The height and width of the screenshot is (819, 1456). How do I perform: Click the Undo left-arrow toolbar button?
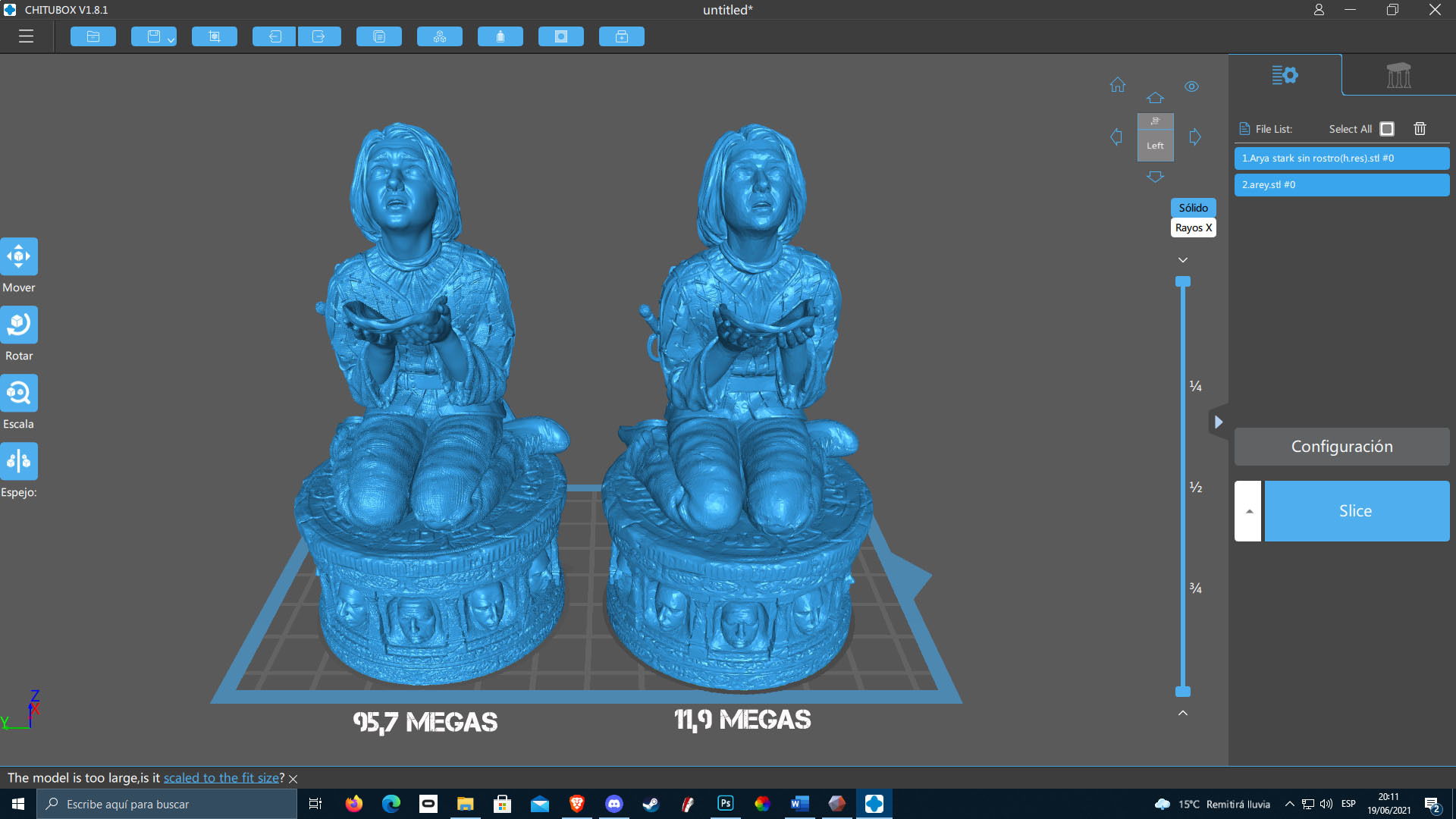[x=275, y=36]
